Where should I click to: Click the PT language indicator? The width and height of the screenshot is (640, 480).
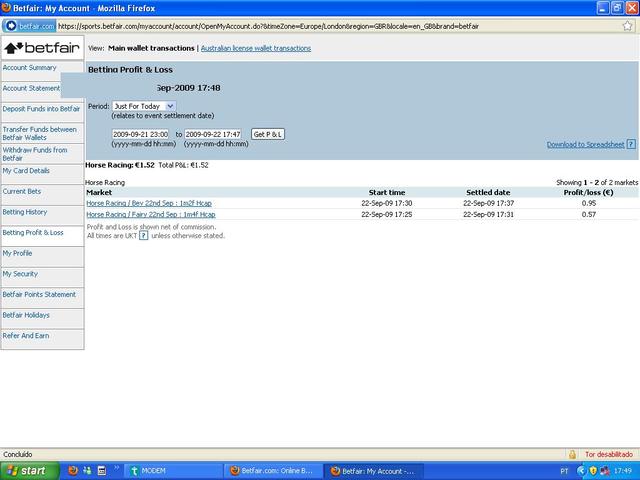564,471
